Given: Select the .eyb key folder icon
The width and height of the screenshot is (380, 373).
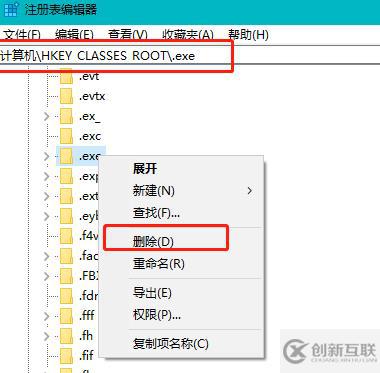Looking at the screenshot, I should coord(66,216).
